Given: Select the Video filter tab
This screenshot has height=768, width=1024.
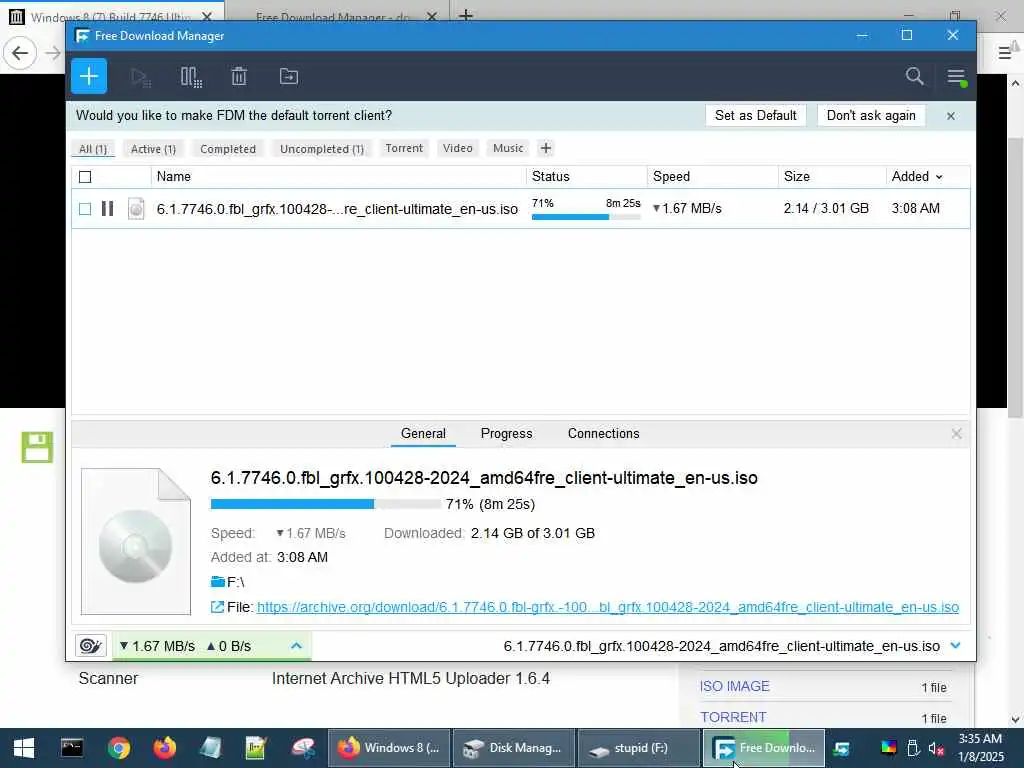Looking at the screenshot, I should 458,148.
